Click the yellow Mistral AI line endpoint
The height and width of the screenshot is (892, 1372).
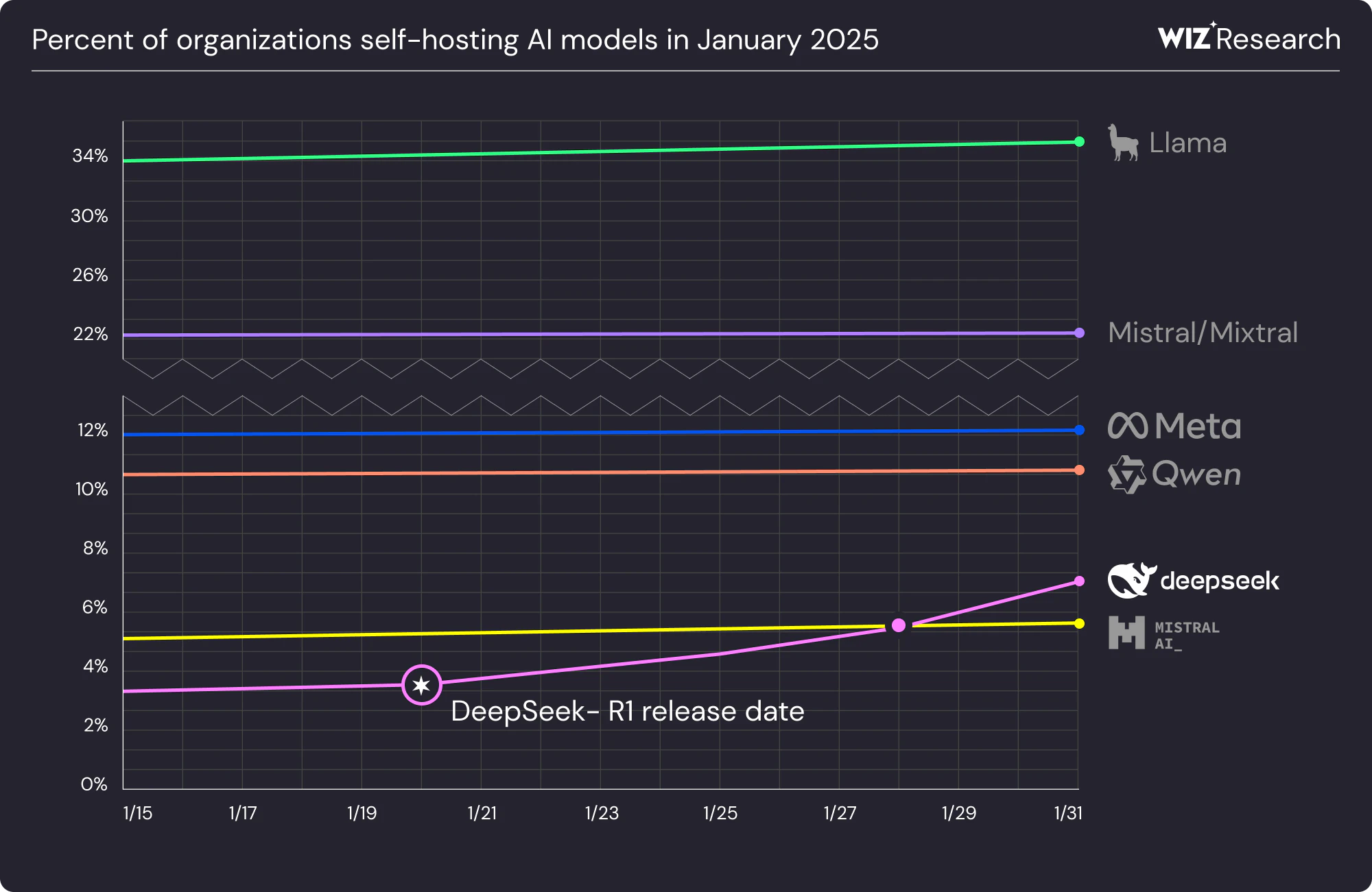coord(1079,623)
